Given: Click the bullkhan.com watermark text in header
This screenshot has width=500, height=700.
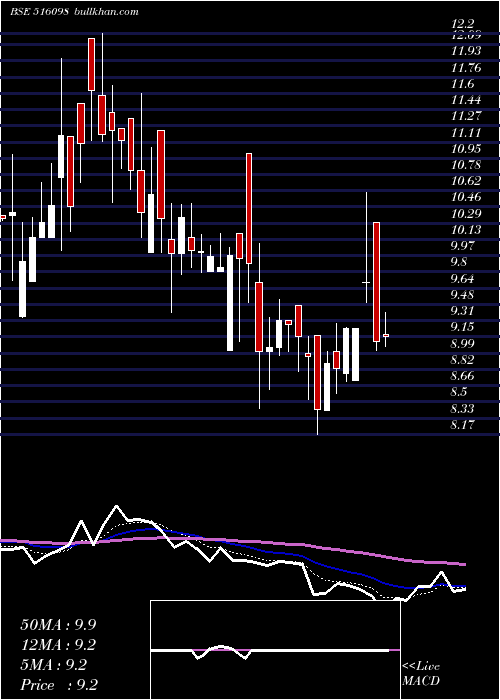Looking at the screenshot, I should coord(104,12).
